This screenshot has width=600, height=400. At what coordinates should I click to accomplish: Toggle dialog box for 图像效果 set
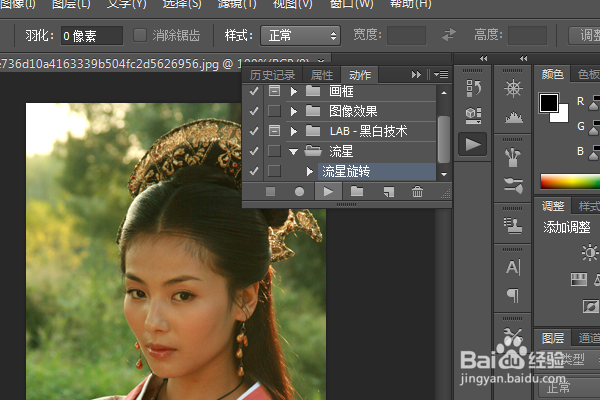[274, 111]
